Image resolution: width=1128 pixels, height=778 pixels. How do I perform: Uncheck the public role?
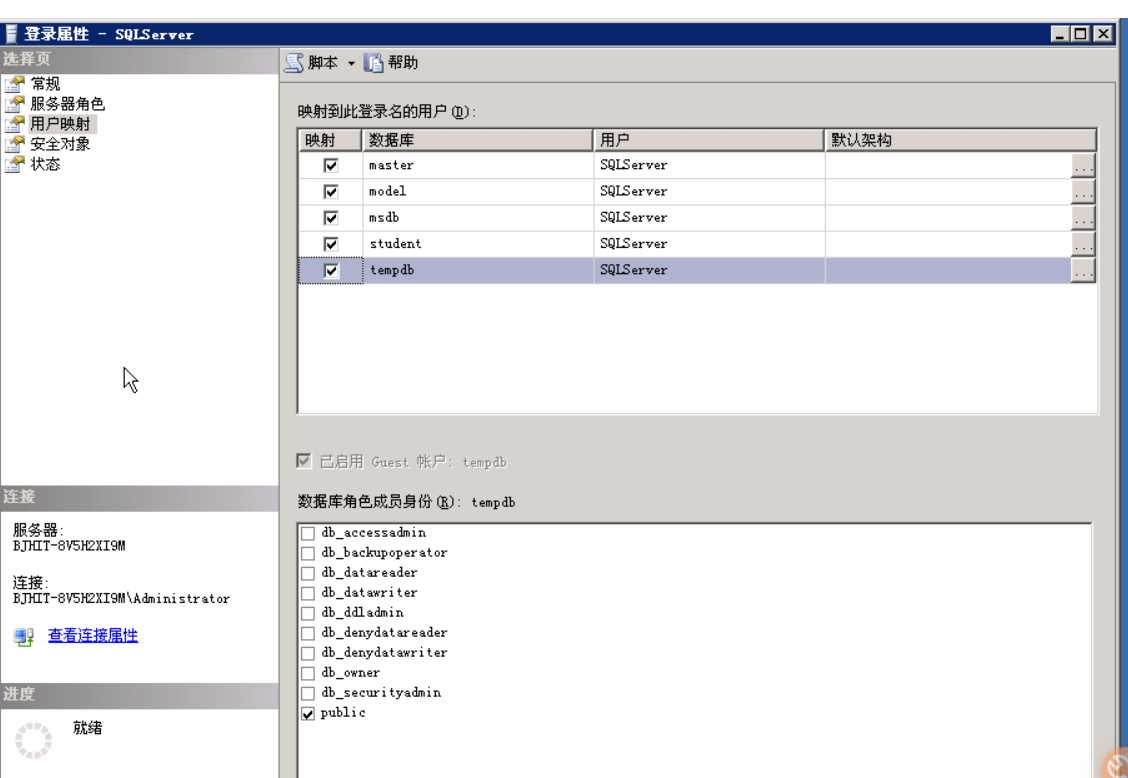pos(308,713)
